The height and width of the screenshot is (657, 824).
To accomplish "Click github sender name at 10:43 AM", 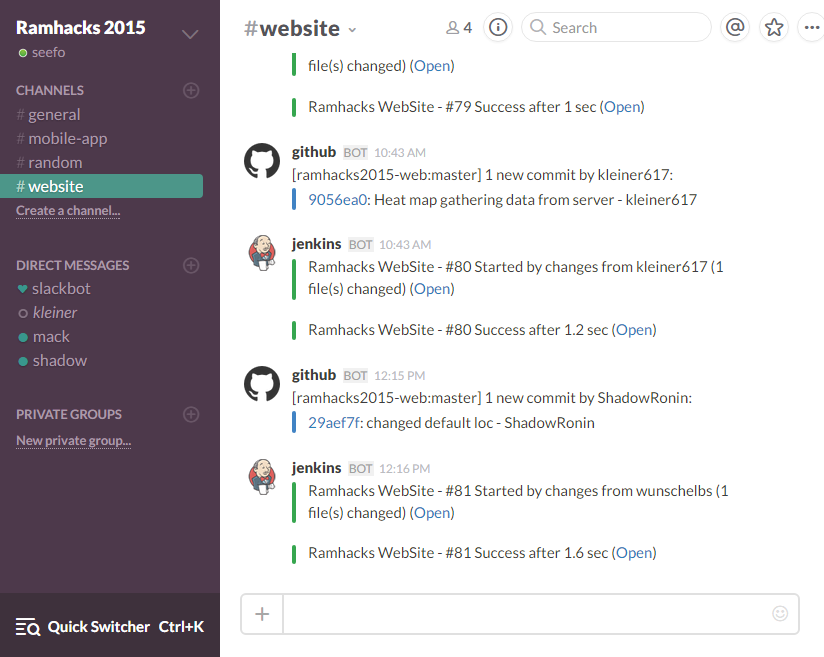I will pyautogui.click(x=314, y=152).
